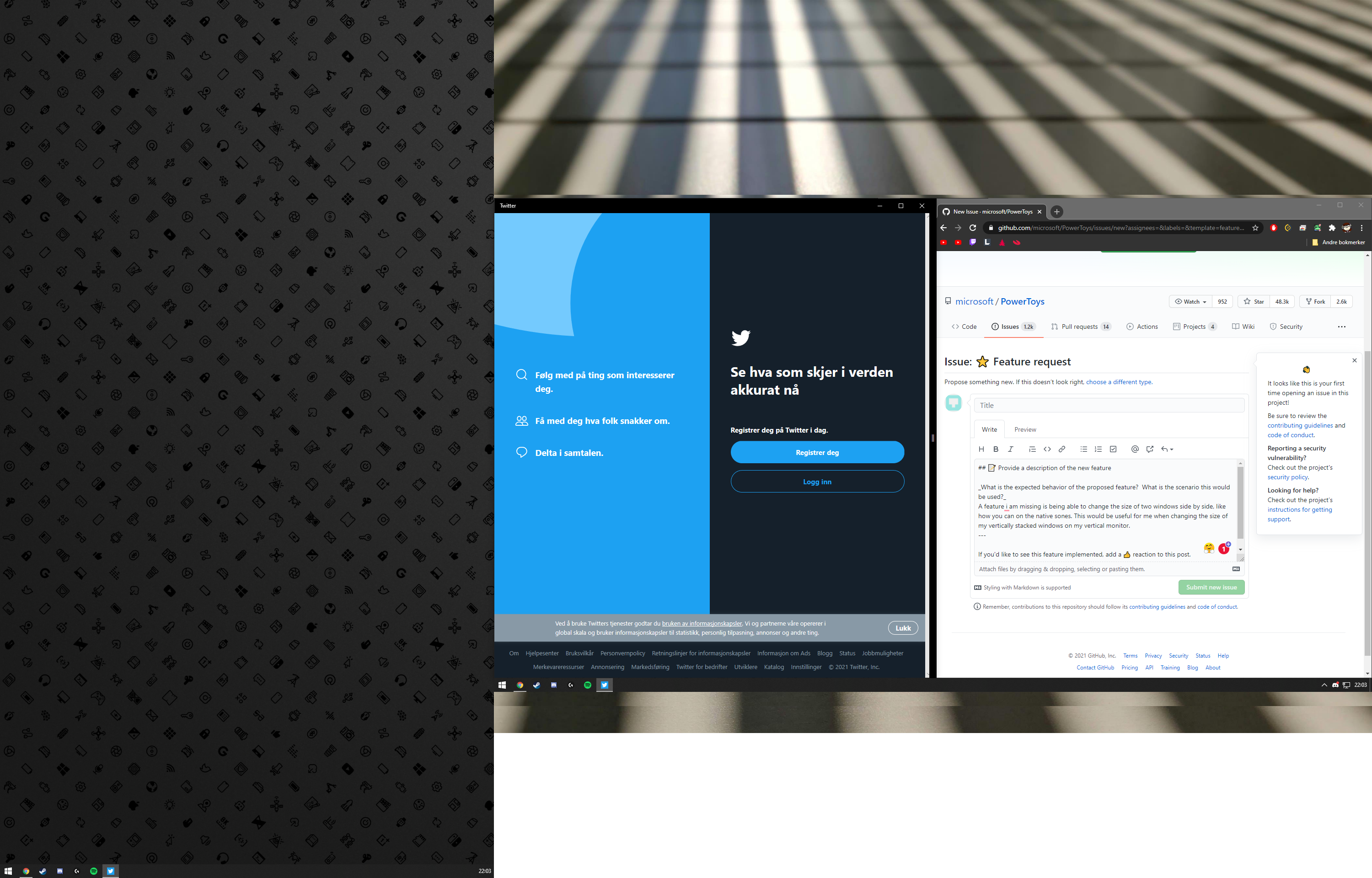Click the hugging emoji in editor
The width and height of the screenshot is (1372, 878).
(1209, 548)
